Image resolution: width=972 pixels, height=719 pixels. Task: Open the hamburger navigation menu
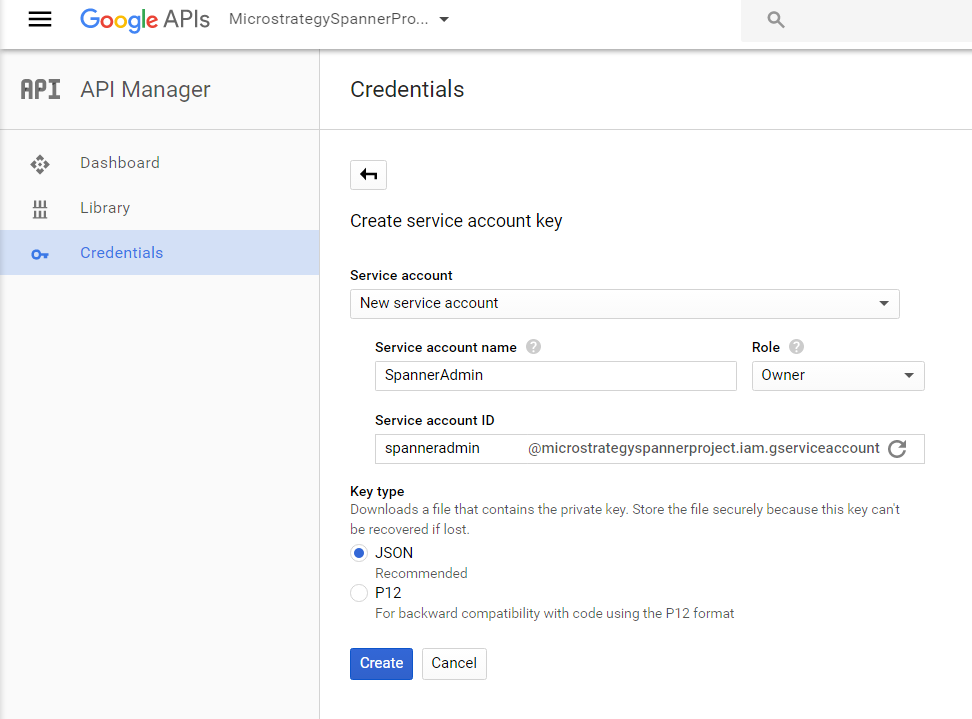(40, 19)
